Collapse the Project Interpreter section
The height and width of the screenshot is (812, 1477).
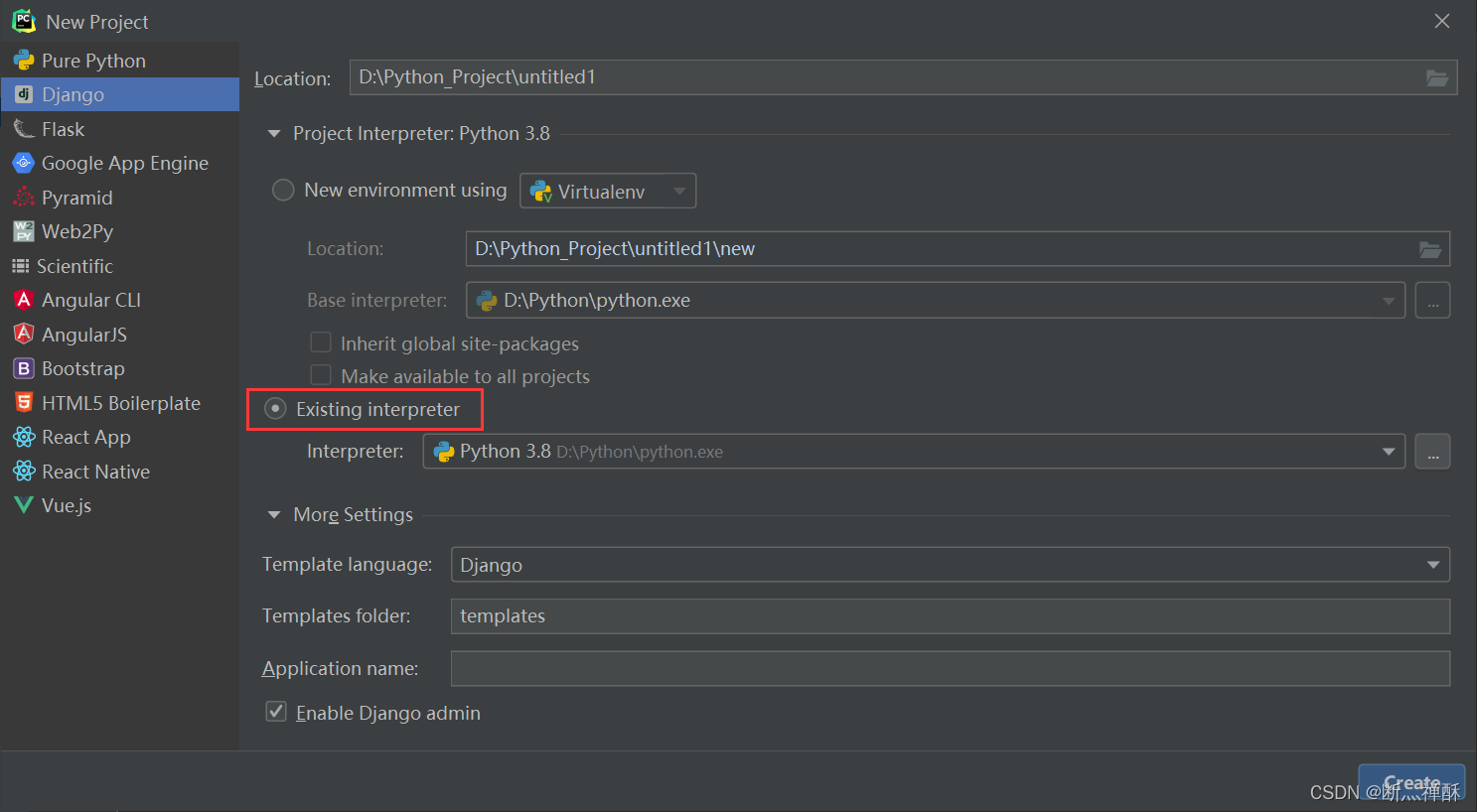(274, 133)
